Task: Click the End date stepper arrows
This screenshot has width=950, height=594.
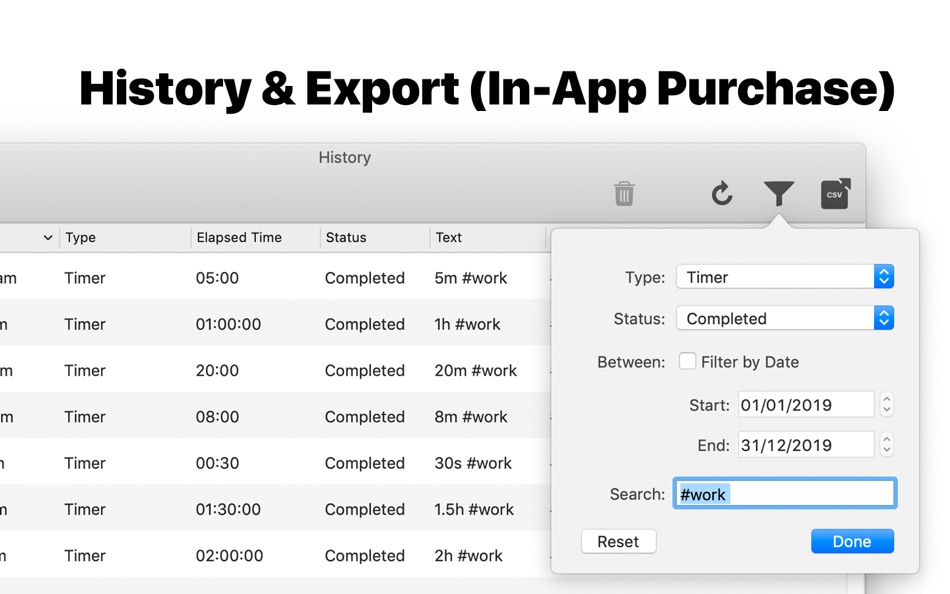Action: click(886, 445)
